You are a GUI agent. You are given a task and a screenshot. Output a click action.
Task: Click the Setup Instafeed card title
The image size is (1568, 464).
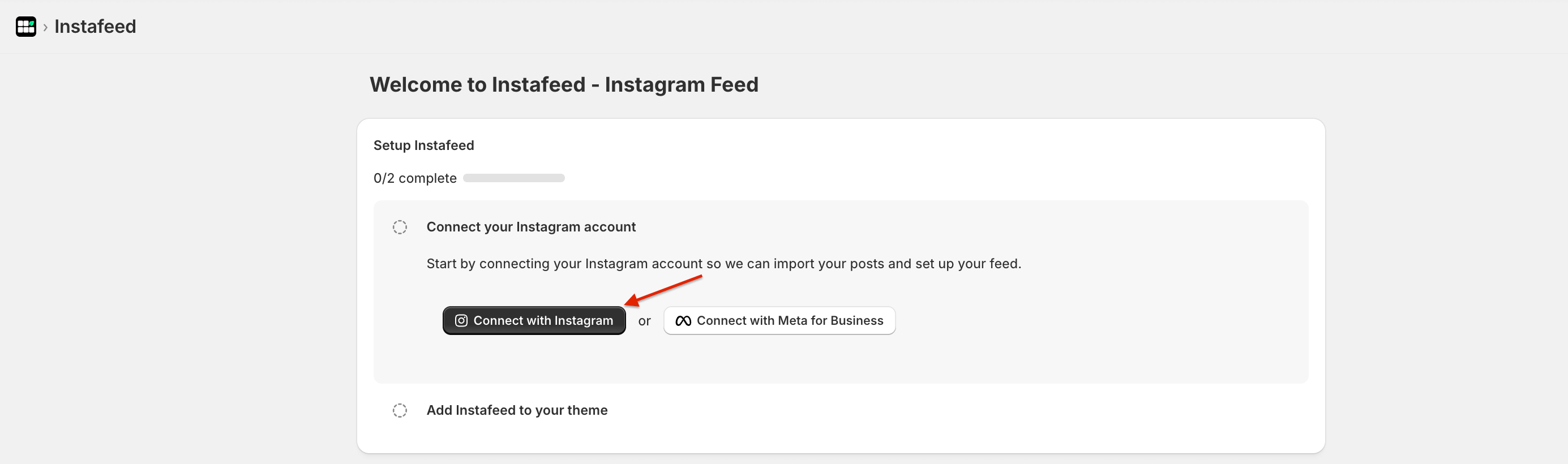[x=423, y=145]
